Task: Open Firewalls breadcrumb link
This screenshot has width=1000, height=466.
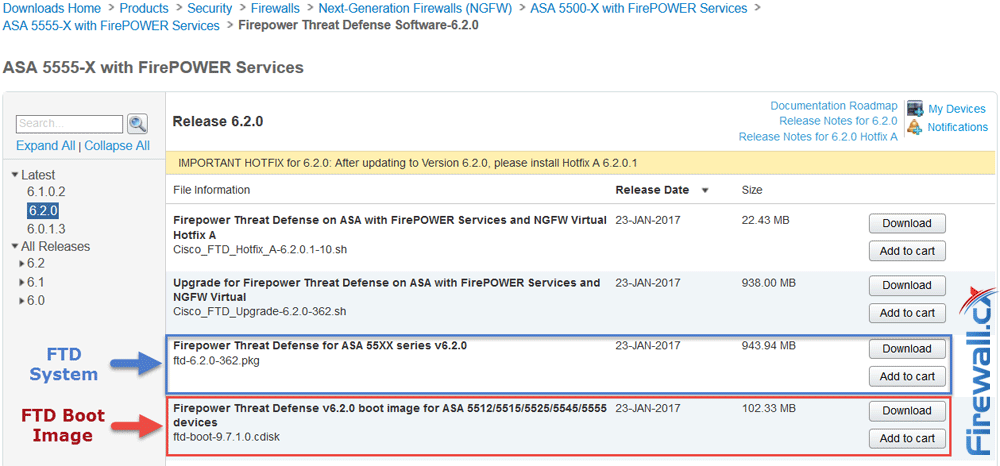Action: click(x=276, y=8)
